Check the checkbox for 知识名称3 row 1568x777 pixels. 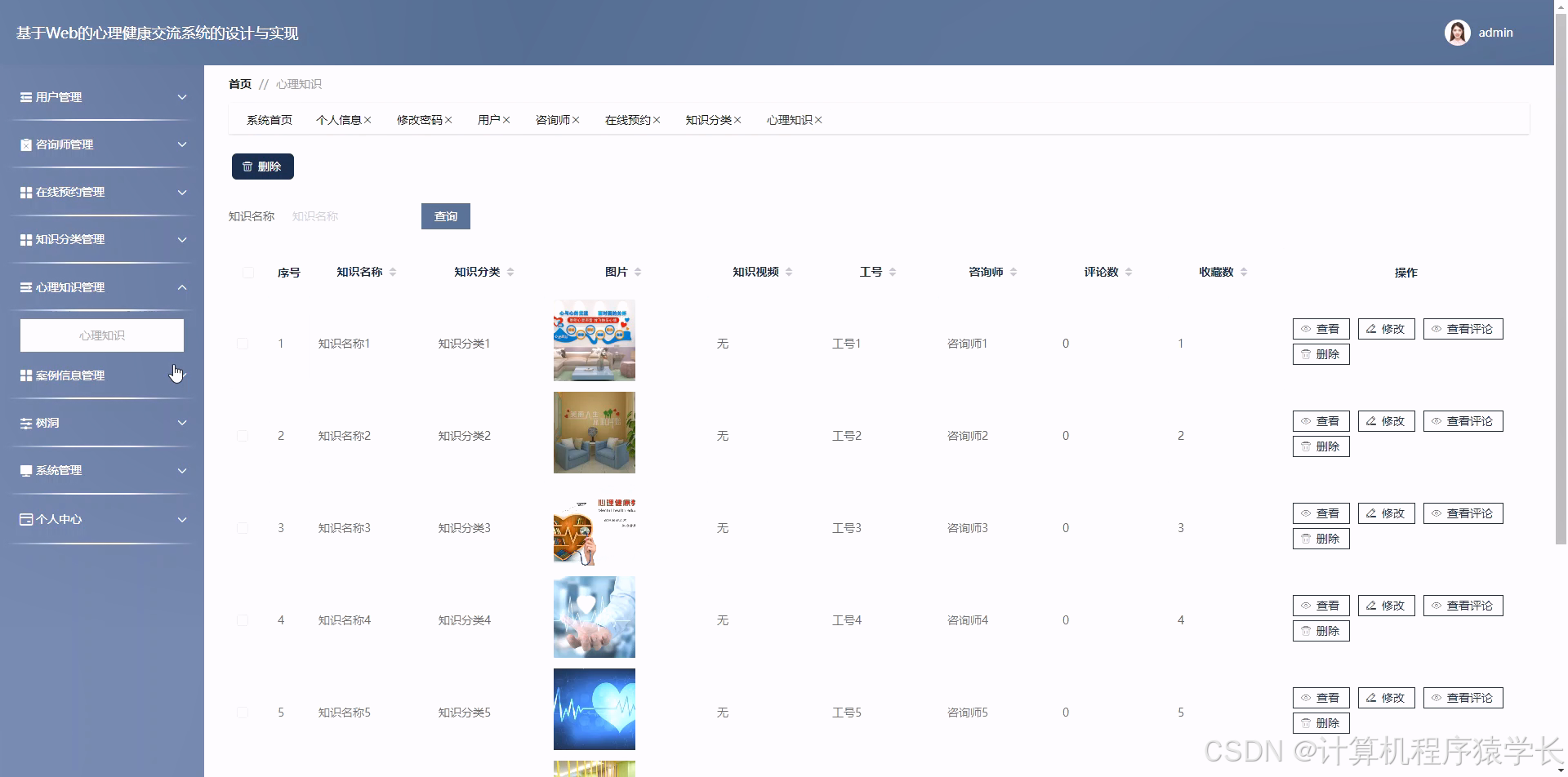(x=243, y=528)
